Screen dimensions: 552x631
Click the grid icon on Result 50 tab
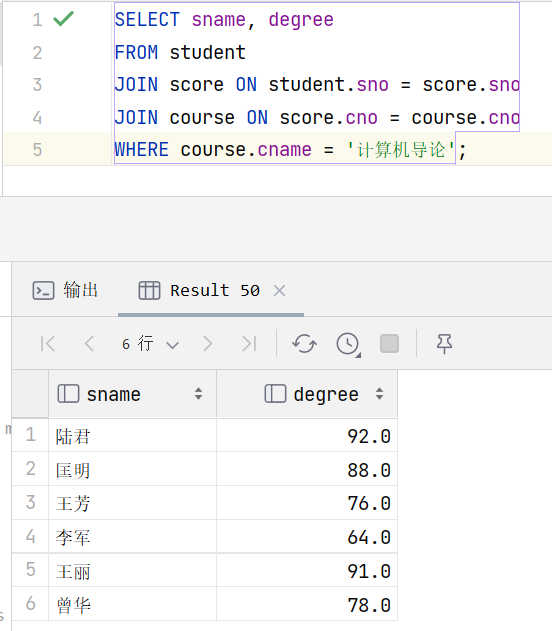pos(149,290)
